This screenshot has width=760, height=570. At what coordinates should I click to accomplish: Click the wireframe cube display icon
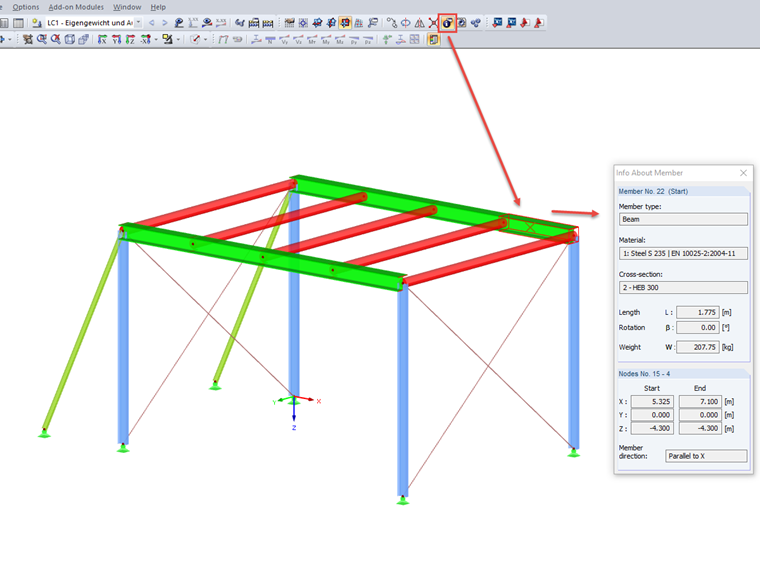click(70, 40)
